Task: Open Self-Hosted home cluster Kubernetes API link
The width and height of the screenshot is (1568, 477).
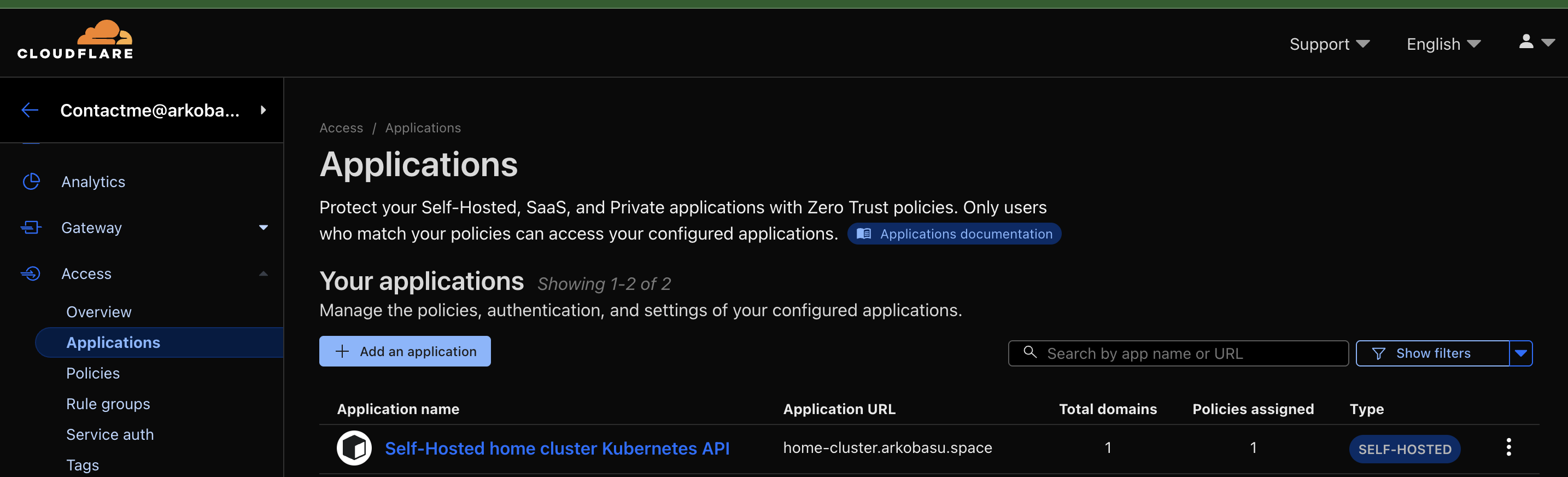Action: (x=557, y=449)
